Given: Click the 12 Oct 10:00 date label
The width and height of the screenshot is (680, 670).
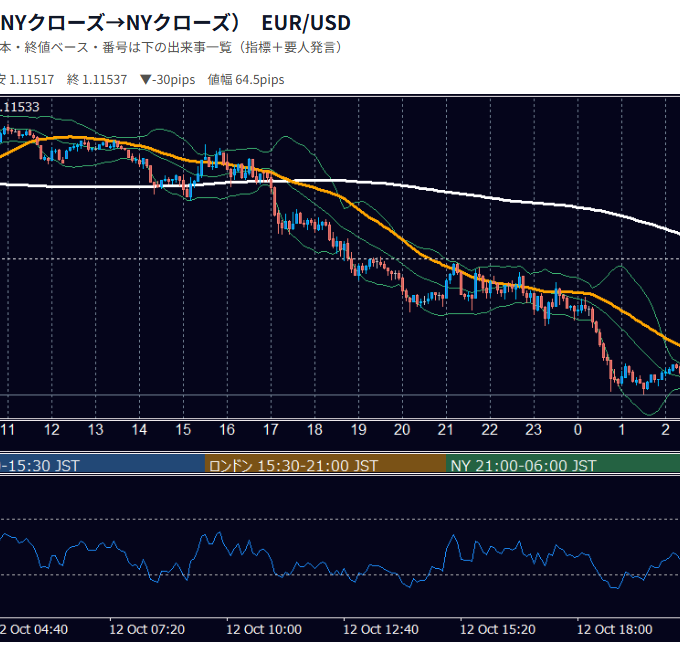Looking at the screenshot, I should pyautogui.click(x=264, y=629).
